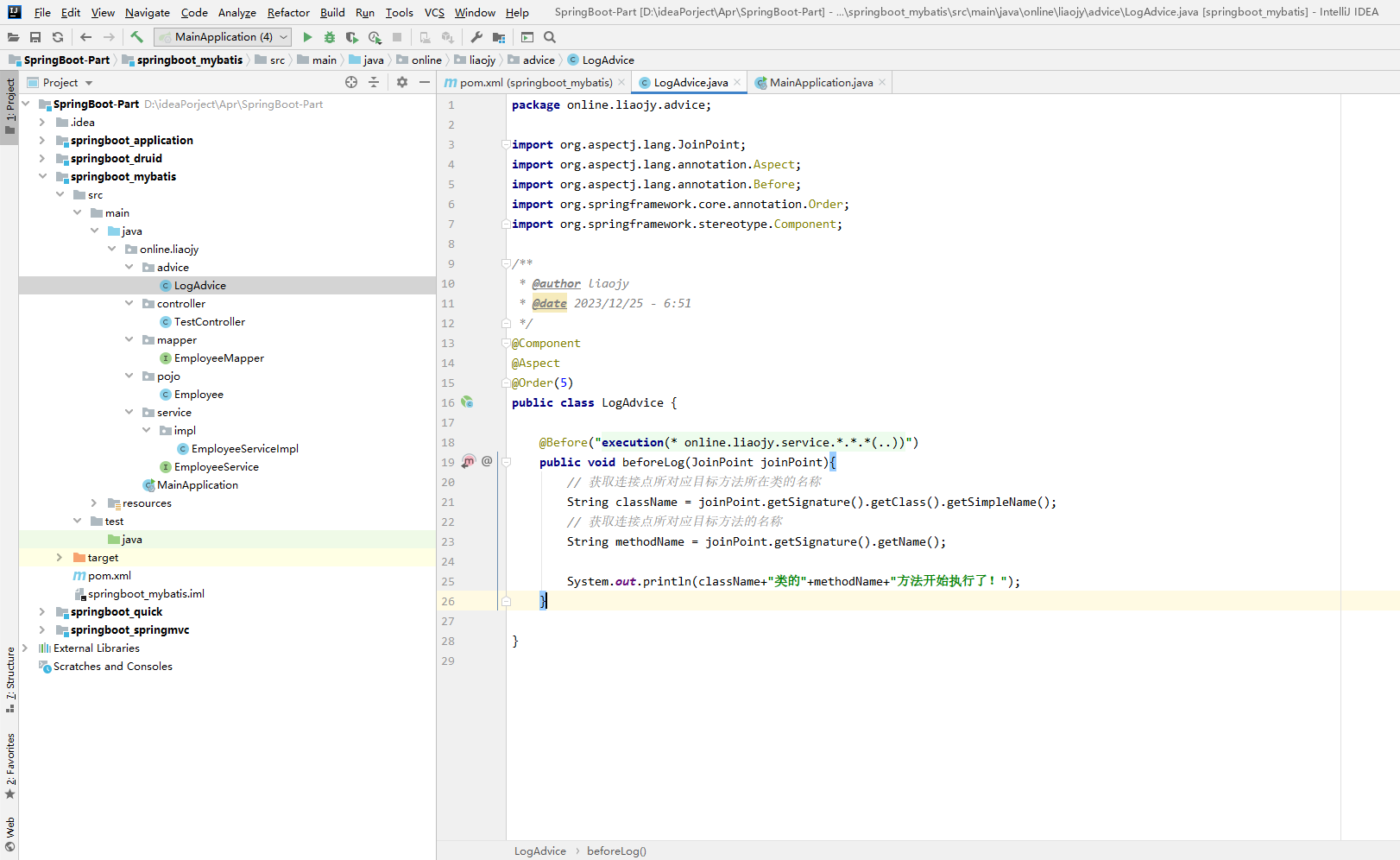
Task: Build project using the hammer icon
Action: click(x=136, y=37)
